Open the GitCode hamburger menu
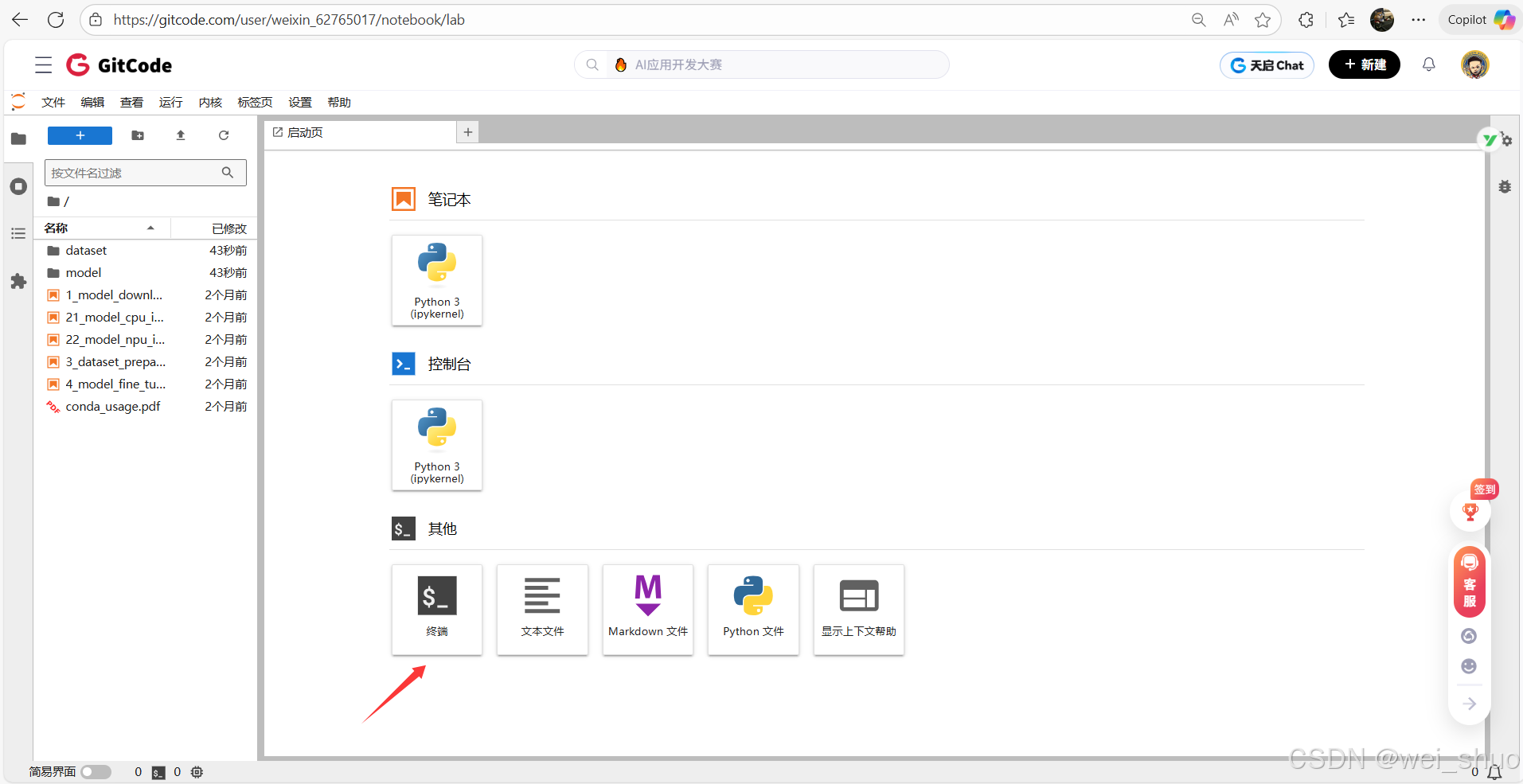This screenshot has width=1523, height=784. pyautogui.click(x=44, y=65)
